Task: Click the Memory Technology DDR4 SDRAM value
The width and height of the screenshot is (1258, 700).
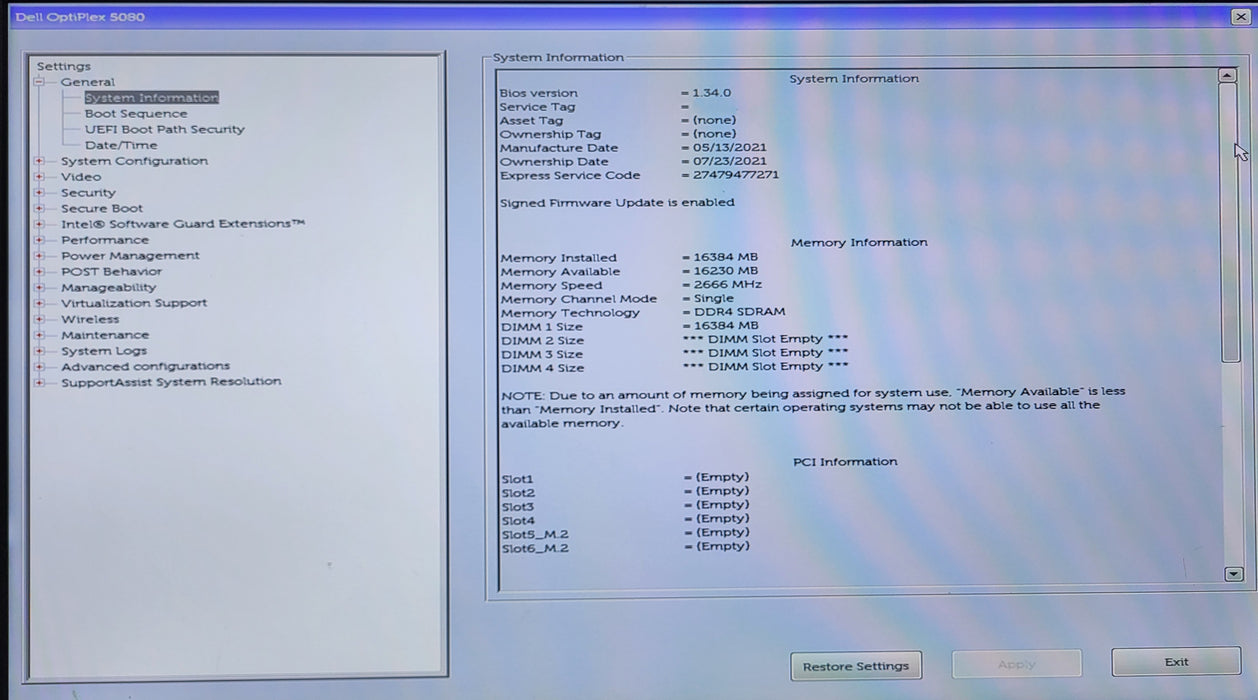Action: pyautogui.click(x=739, y=312)
